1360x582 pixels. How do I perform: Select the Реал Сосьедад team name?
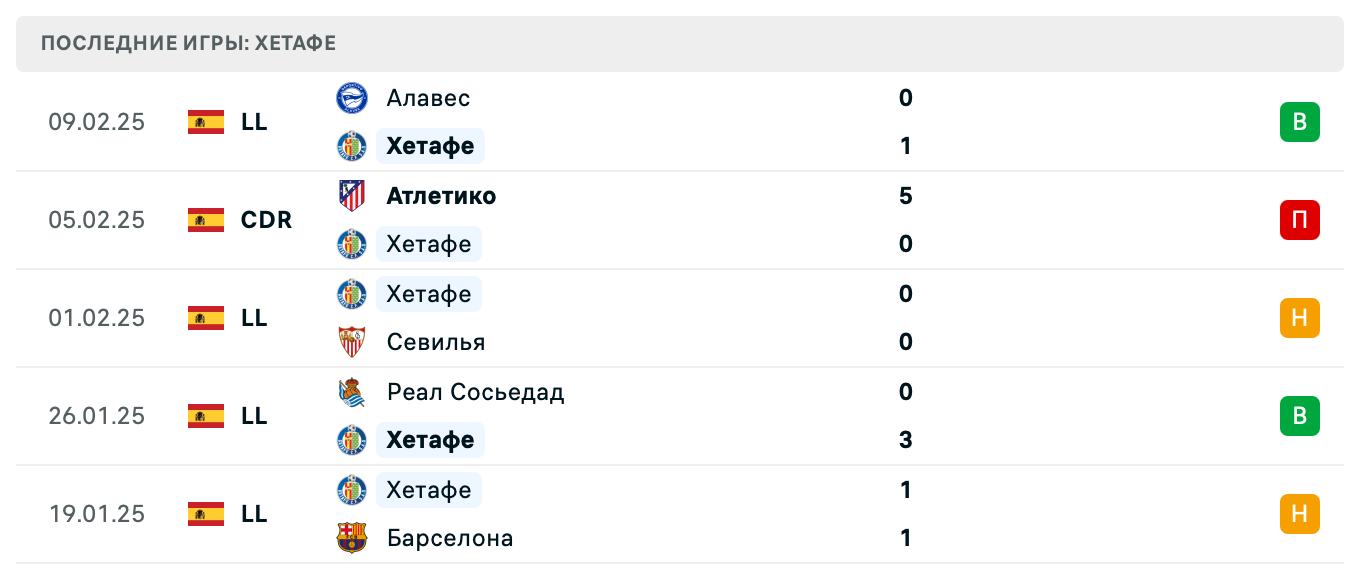[475, 392]
